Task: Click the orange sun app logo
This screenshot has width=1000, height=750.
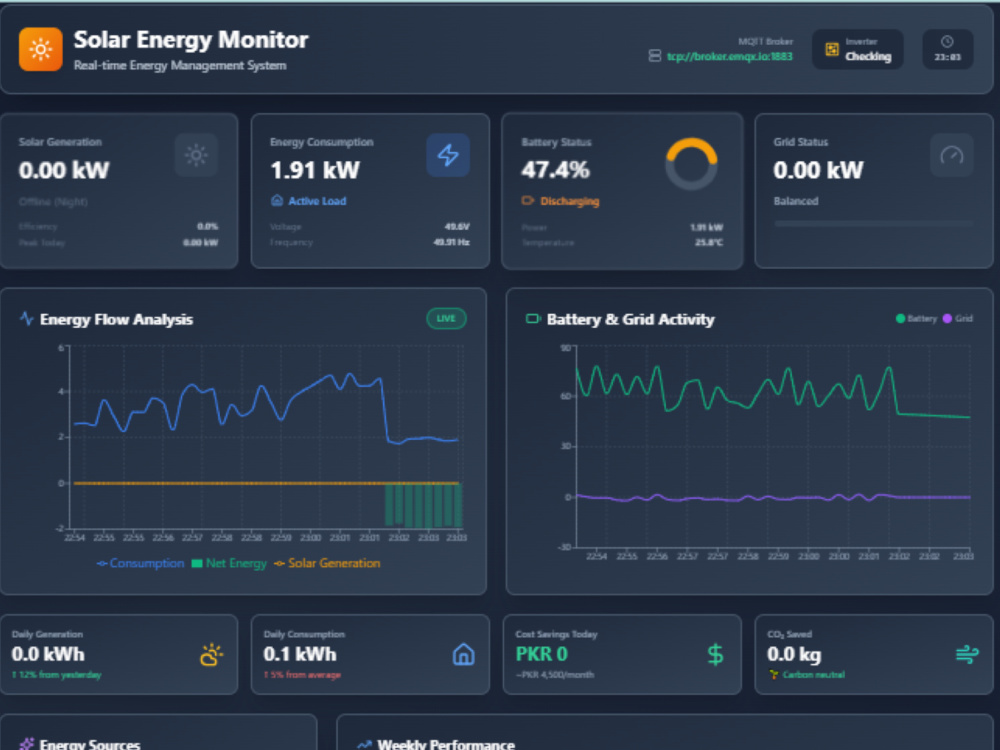Action: point(41,49)
